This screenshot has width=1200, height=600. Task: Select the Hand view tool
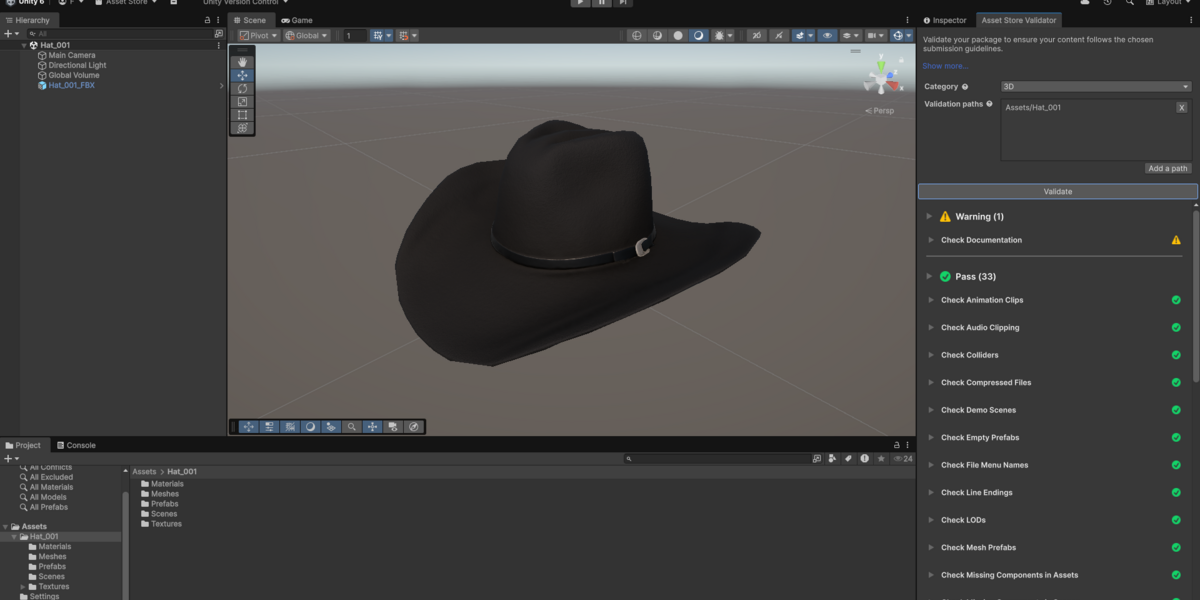pos(242,62)
